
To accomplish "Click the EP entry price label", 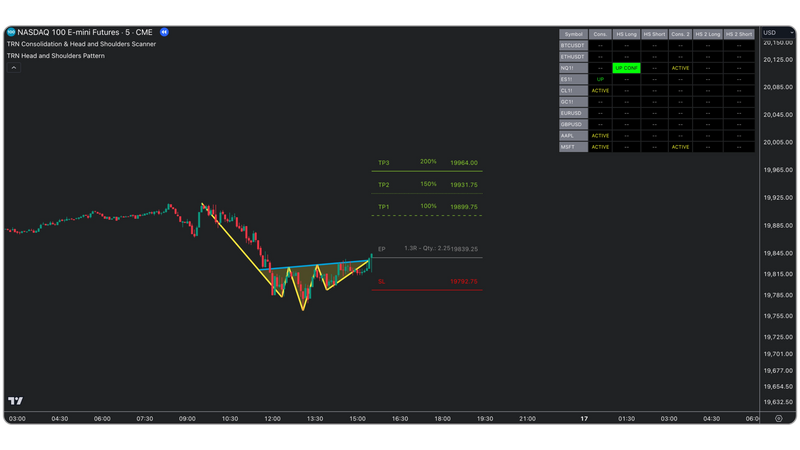I will pyautogui.click(x=381, y=249).
